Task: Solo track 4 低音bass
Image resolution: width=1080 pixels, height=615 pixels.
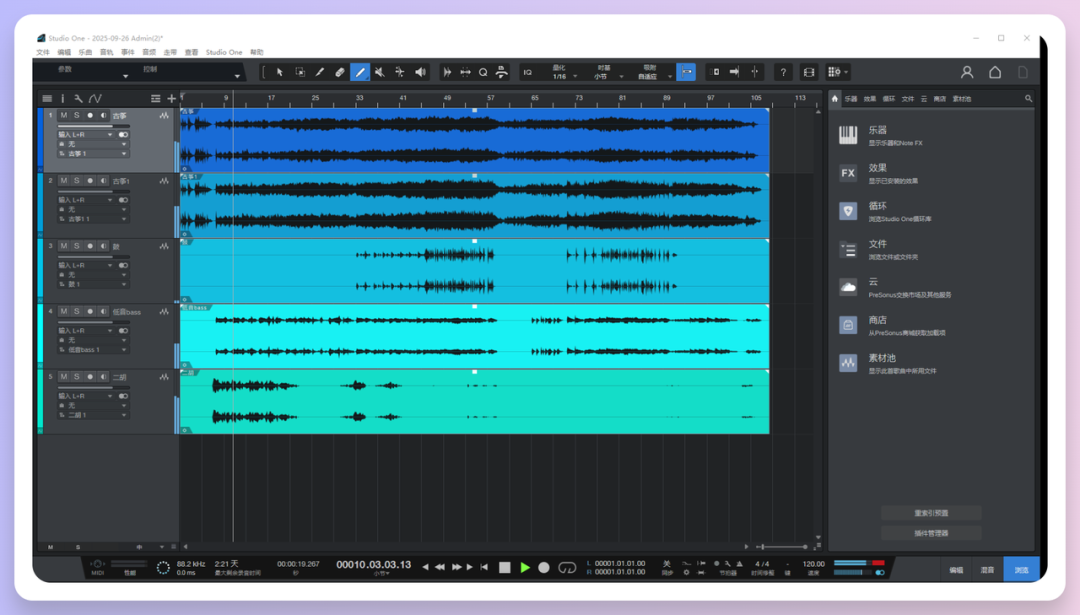Action: pyautogui.click(x=76, y=311)
